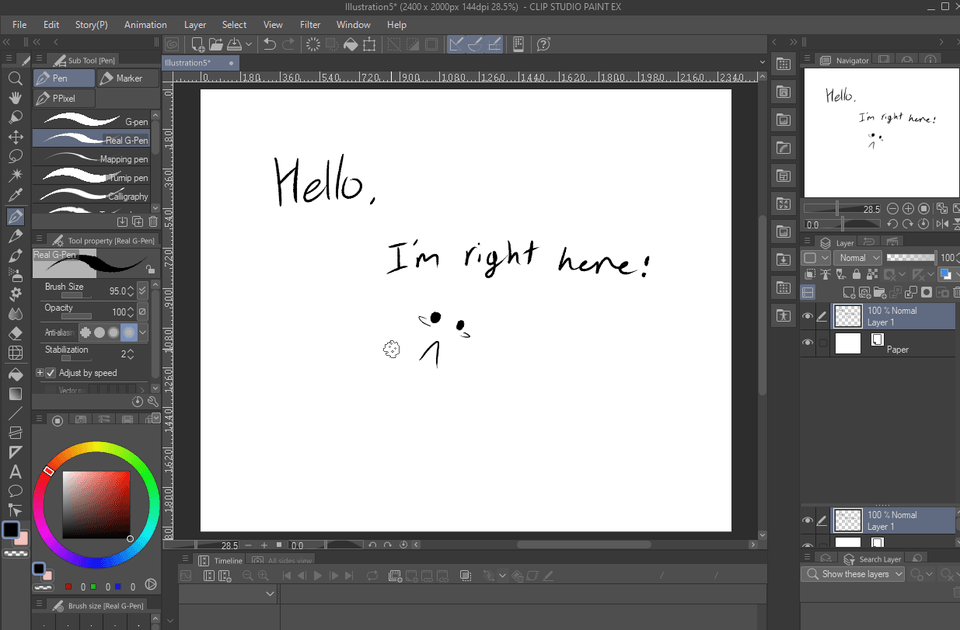Choose the Mapping pen brush

(x=92, y=158)
